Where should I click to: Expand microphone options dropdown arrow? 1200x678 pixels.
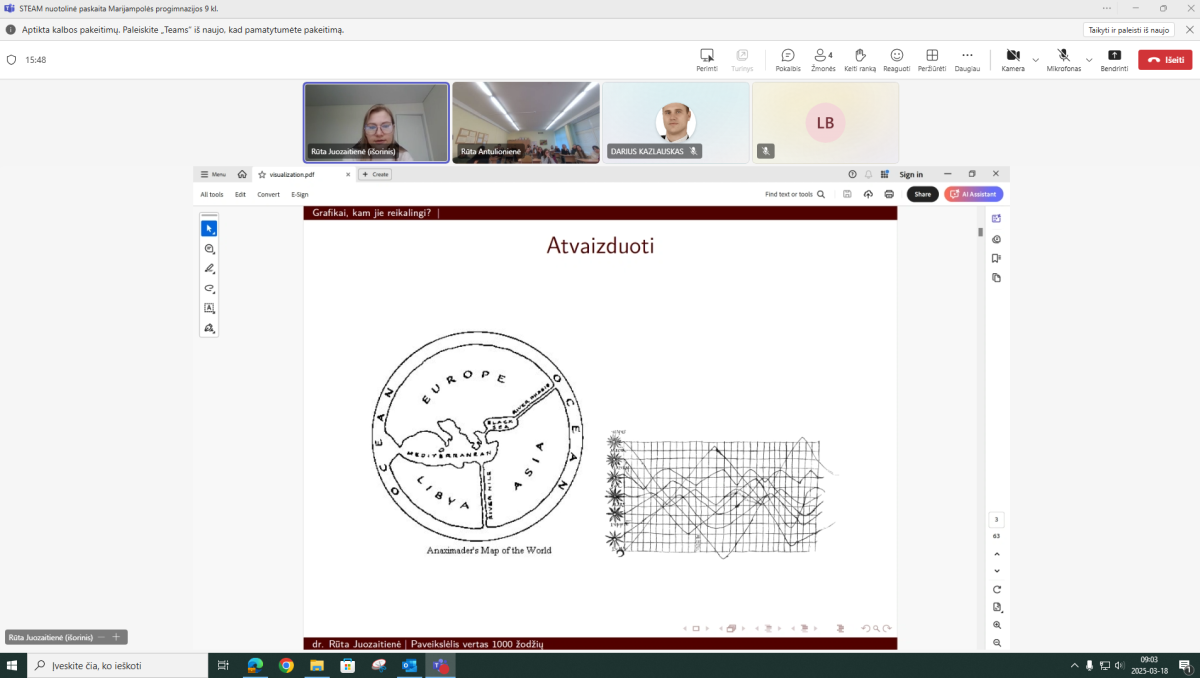1089,60
